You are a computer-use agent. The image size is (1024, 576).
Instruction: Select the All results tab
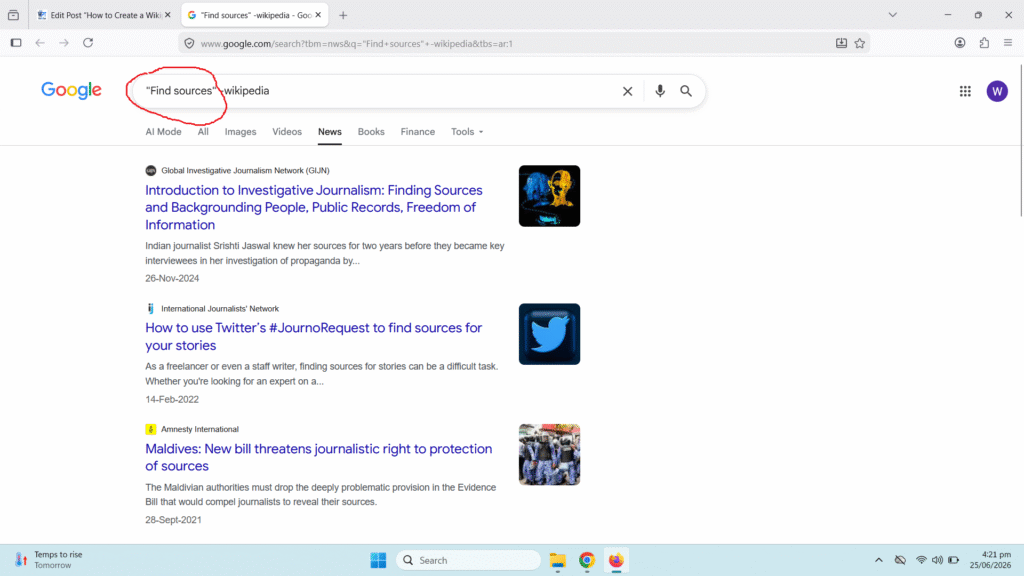[x=203, y=132]
